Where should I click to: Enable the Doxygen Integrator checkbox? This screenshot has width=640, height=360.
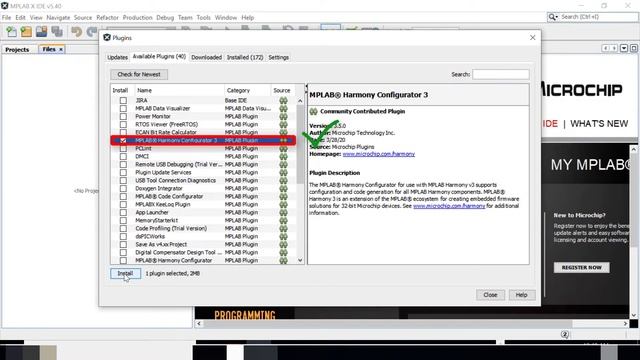point(123,189)
